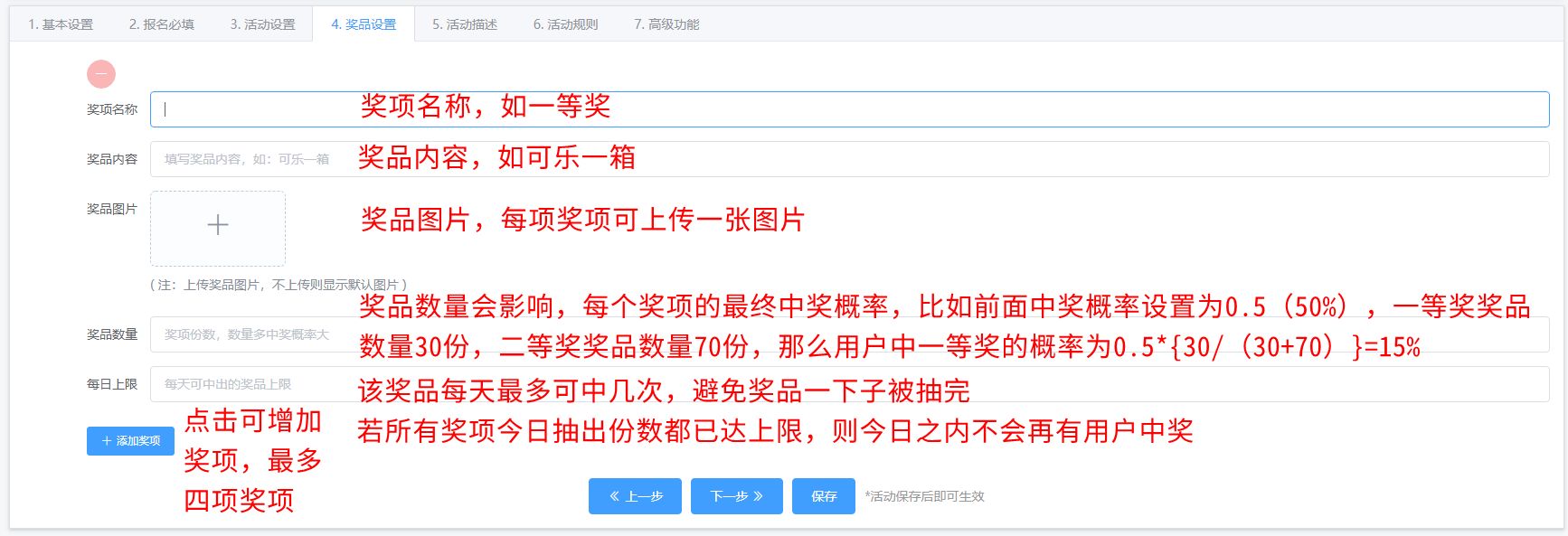Screen dimensions: 1568x536
Task: Click the 奖品图片 field label
Action: coord(112,209)
